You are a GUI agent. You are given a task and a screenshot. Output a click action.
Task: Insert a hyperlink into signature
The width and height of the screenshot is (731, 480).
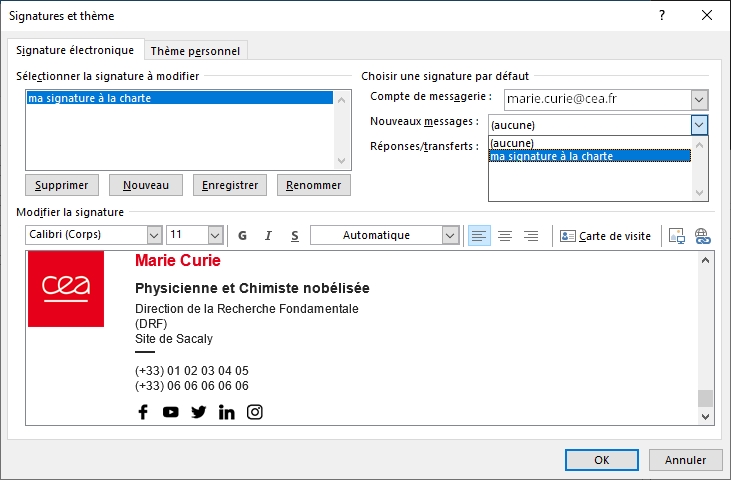[x=703, y=236]
